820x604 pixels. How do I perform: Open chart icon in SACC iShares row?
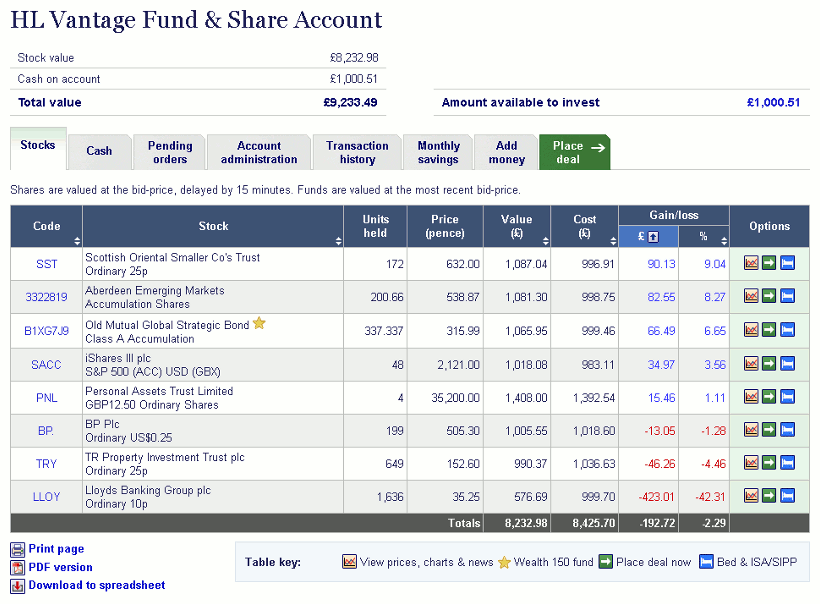click(x=751, y=363)
